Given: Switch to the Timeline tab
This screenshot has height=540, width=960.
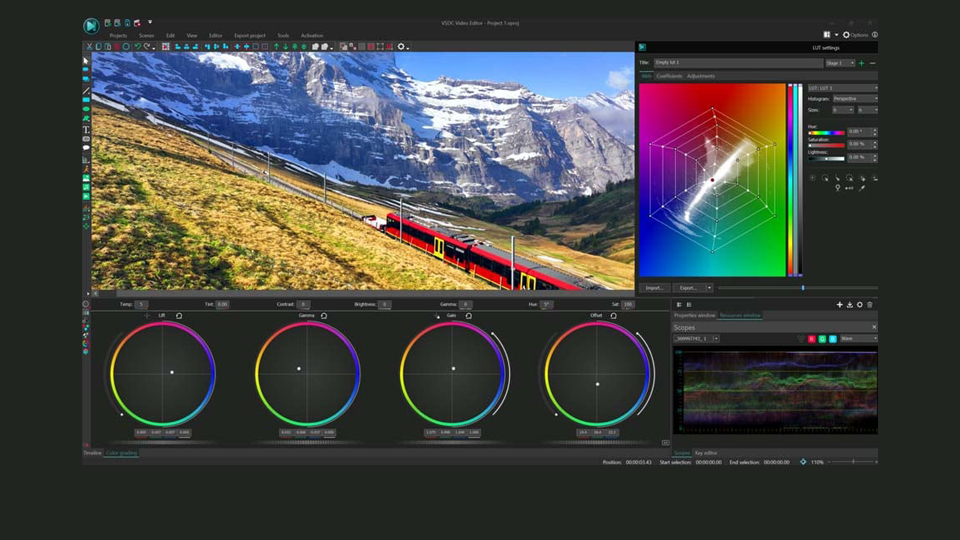Looking at the screenshot, I should point(92,453).
